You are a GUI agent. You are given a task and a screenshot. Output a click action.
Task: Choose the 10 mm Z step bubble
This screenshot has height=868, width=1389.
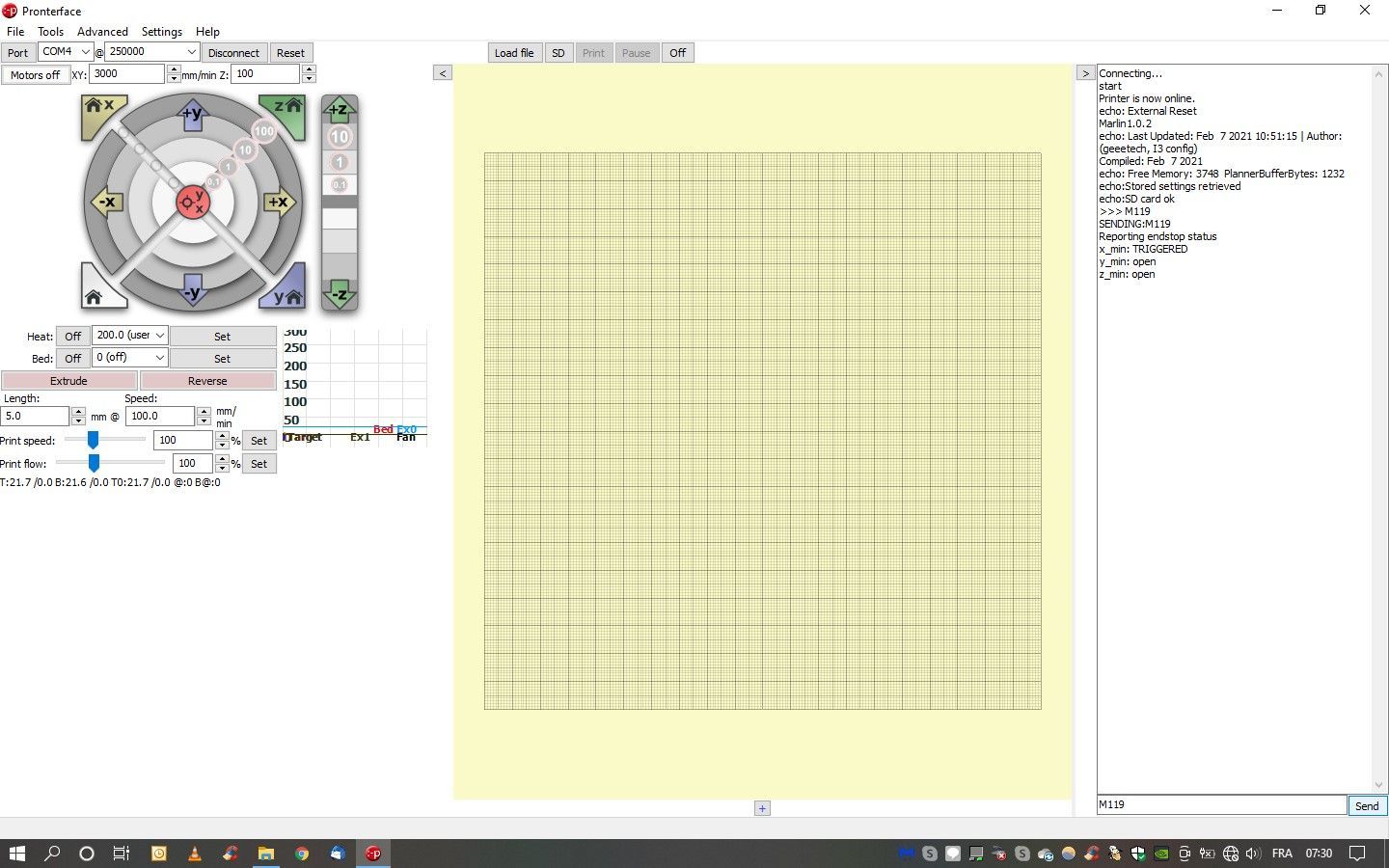coord(339,137)
